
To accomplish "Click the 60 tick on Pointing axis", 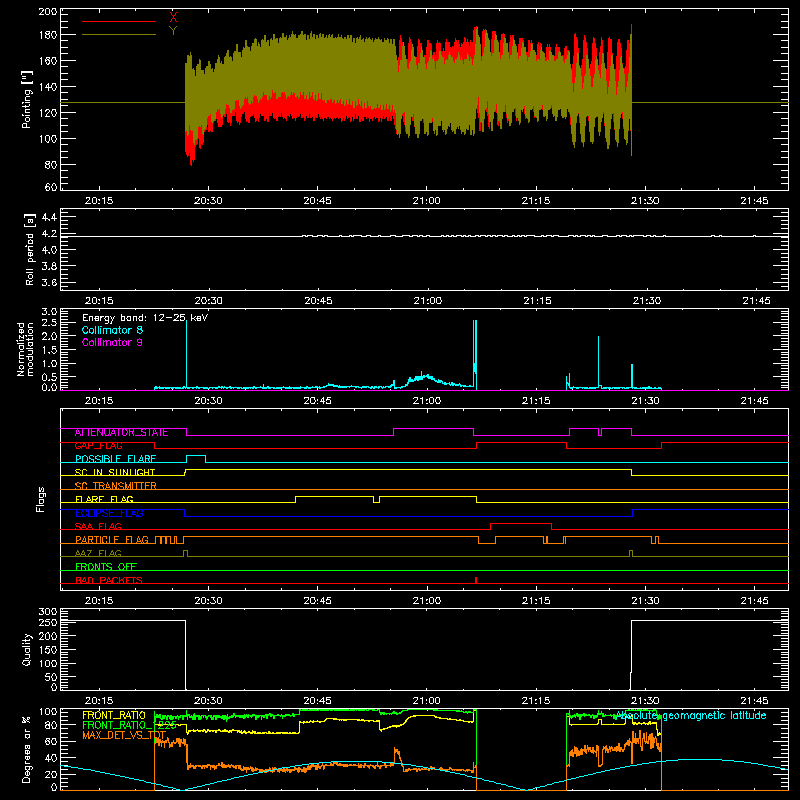I will click(51, 187).
